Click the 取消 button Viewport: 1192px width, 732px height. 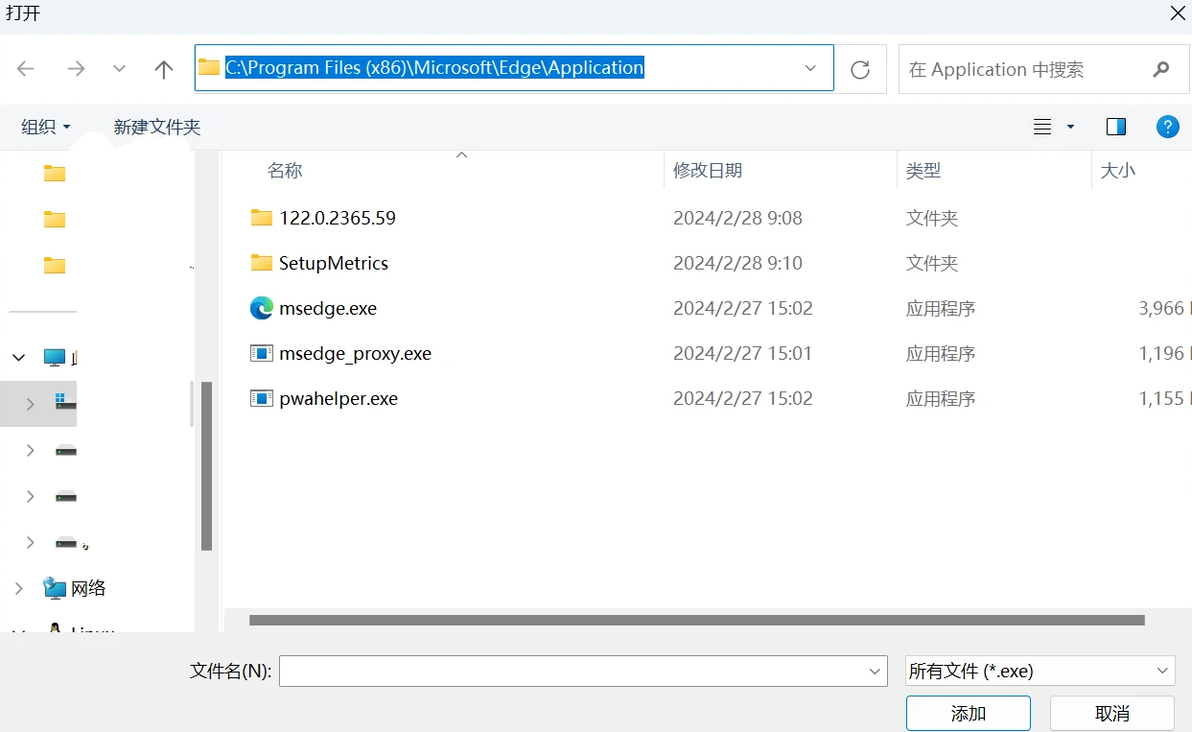1111,713
